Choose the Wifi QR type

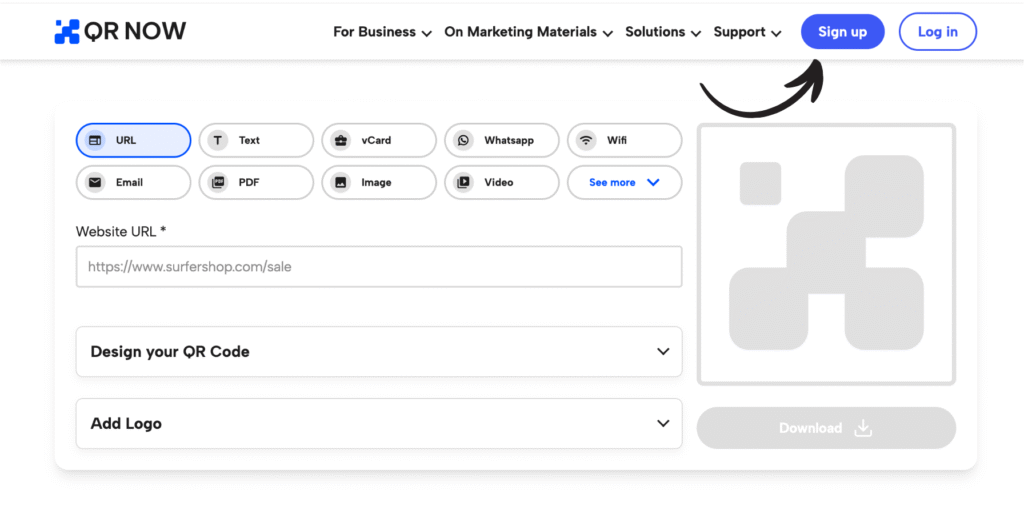click(624, 140)
